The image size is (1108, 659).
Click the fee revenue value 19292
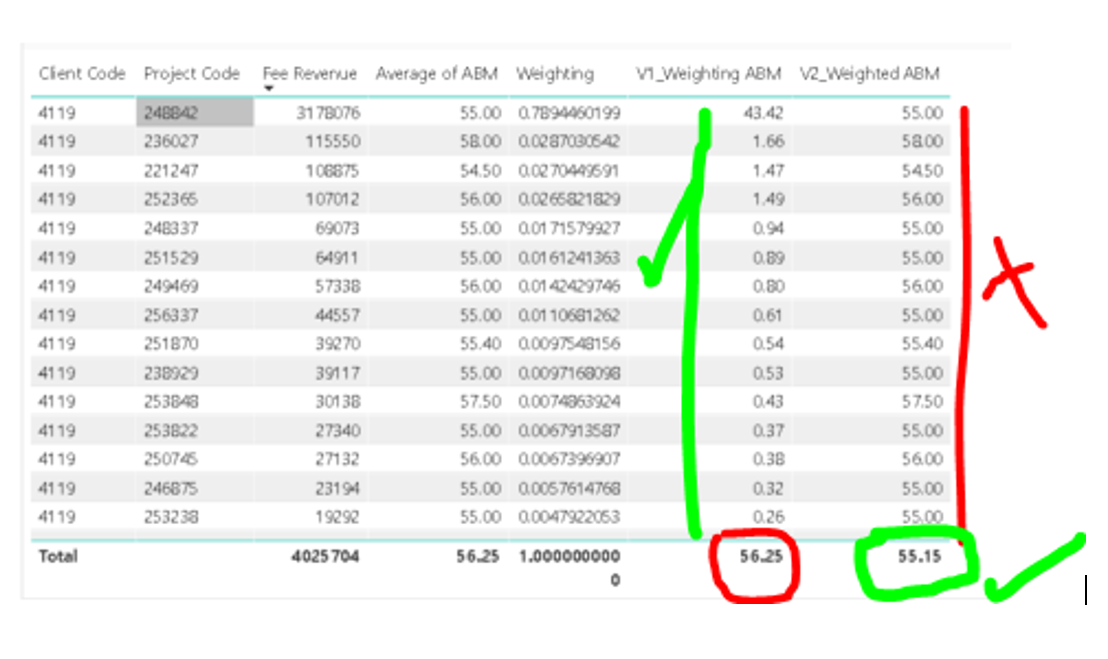337,517
